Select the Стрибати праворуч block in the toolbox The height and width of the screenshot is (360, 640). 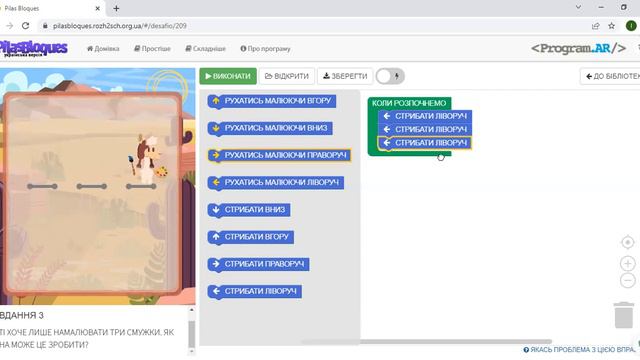click(258, 264)
